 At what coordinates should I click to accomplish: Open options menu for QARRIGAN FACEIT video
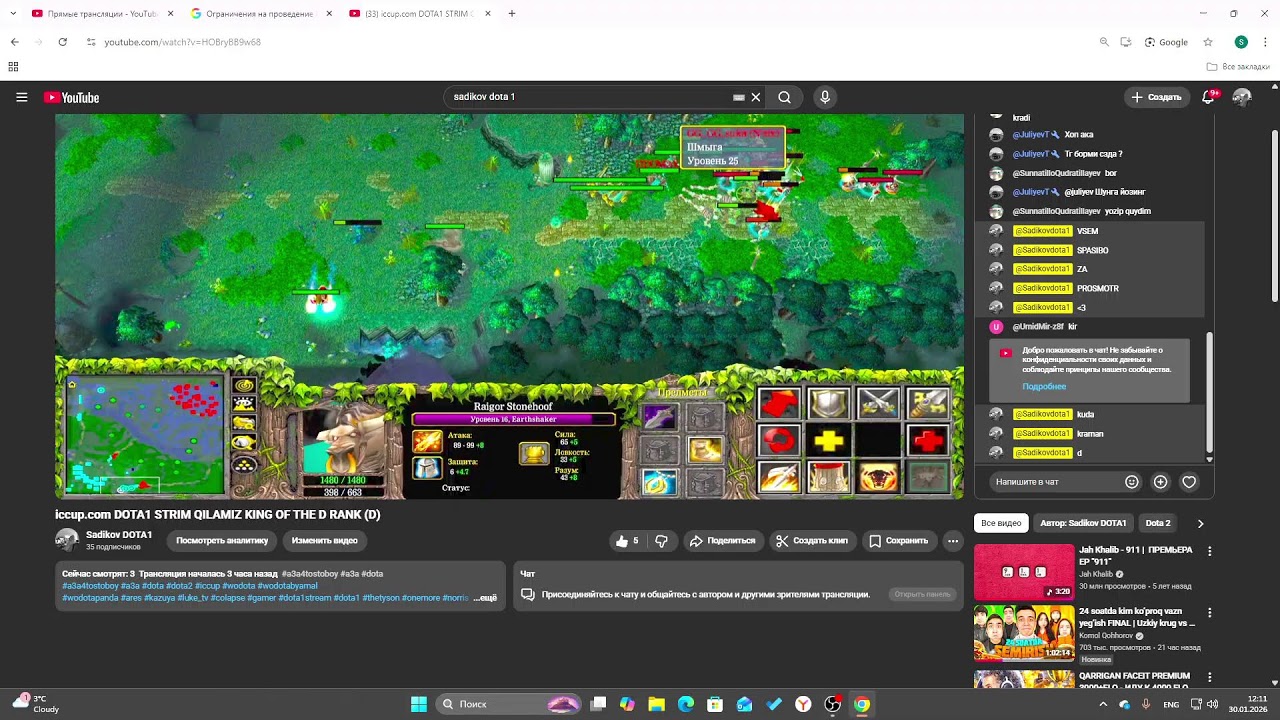[1209, 676]
